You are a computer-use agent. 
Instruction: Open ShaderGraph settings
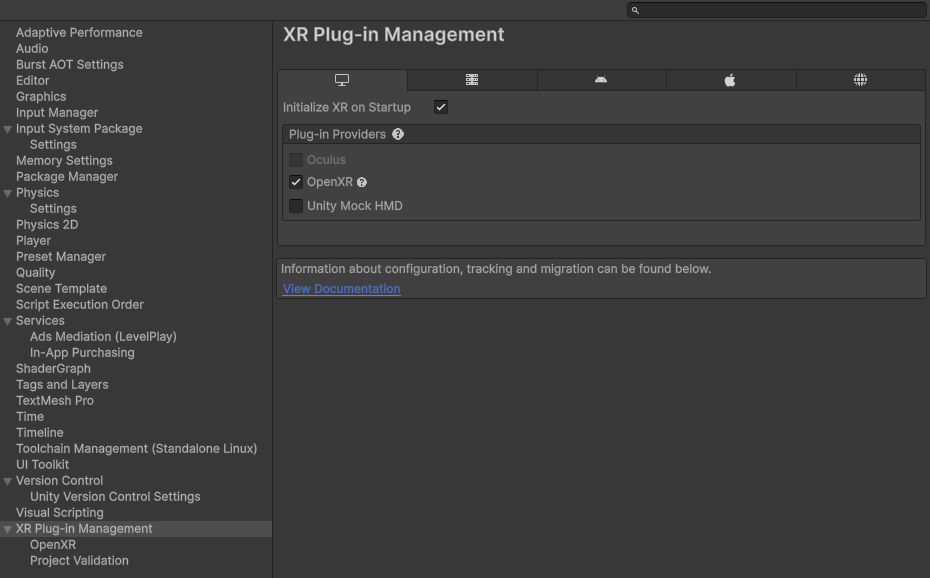point(53,369)
